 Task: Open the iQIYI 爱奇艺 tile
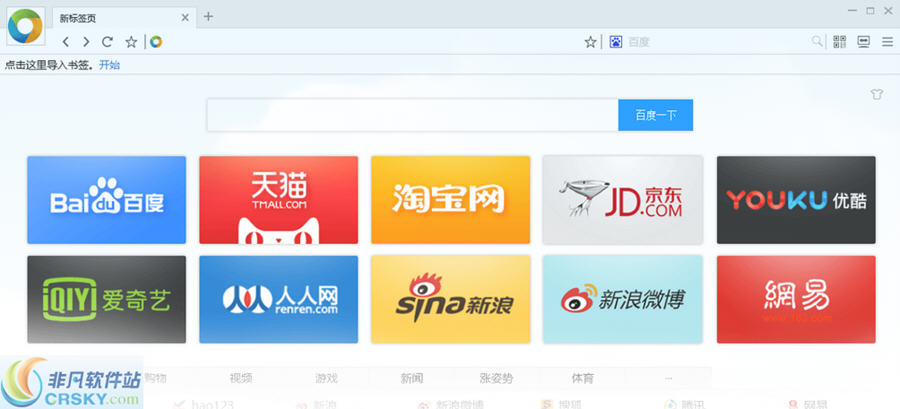107,299
